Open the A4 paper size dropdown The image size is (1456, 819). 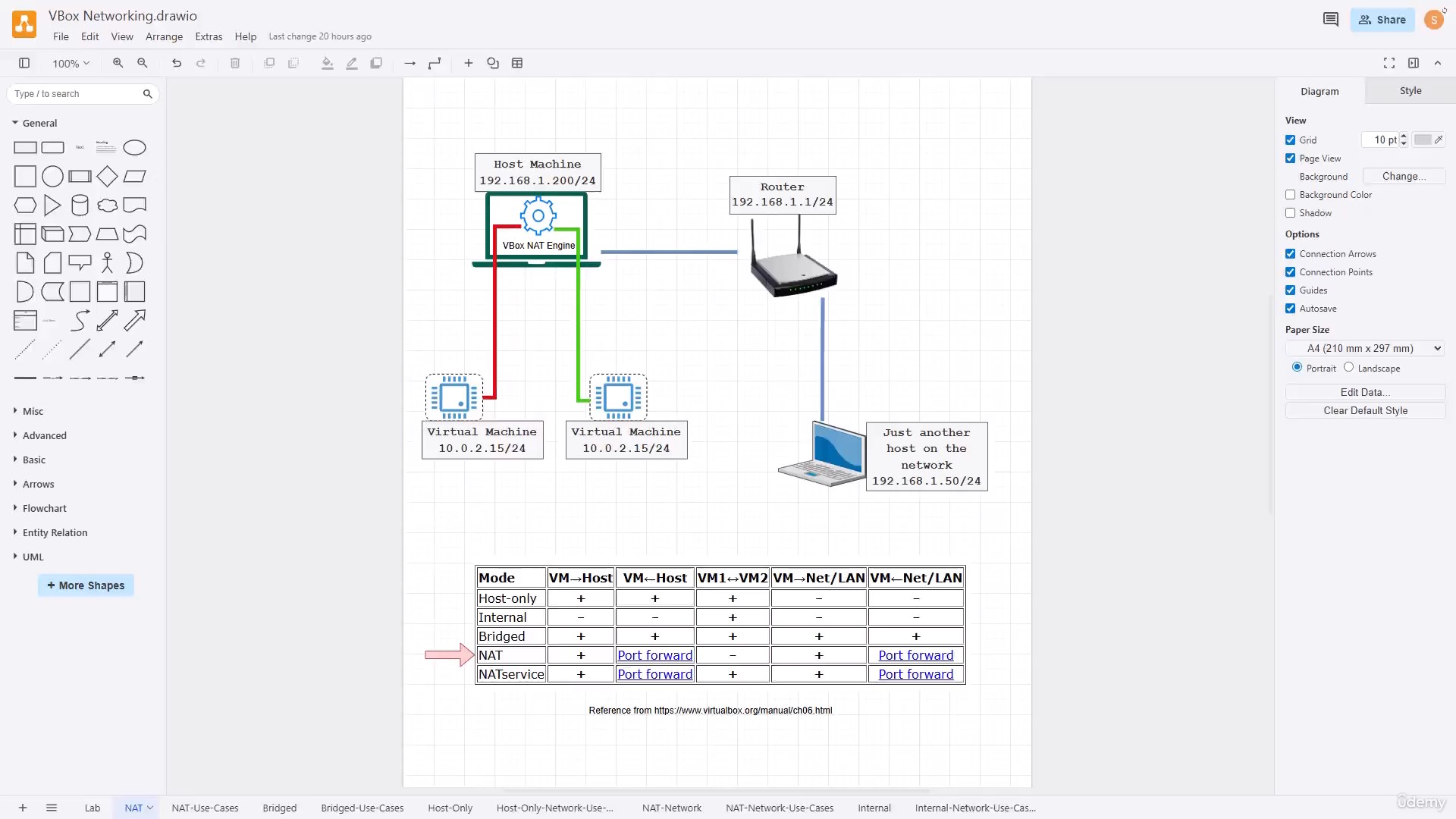click(1365, 349)
